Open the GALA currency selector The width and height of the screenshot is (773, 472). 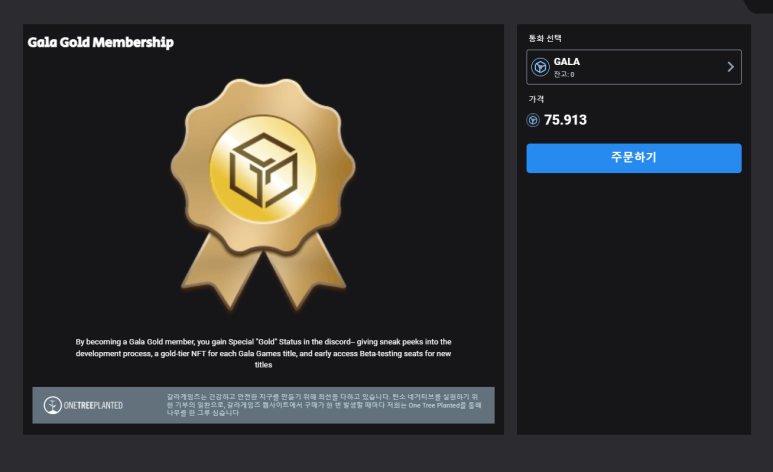click(x=633, y=67)
